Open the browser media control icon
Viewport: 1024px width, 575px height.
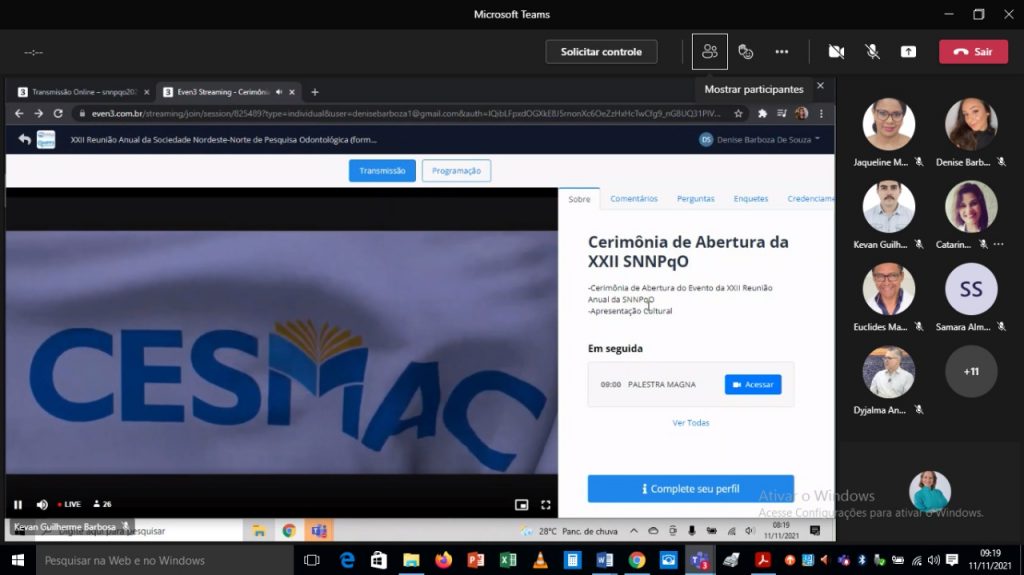click(782, 114)
